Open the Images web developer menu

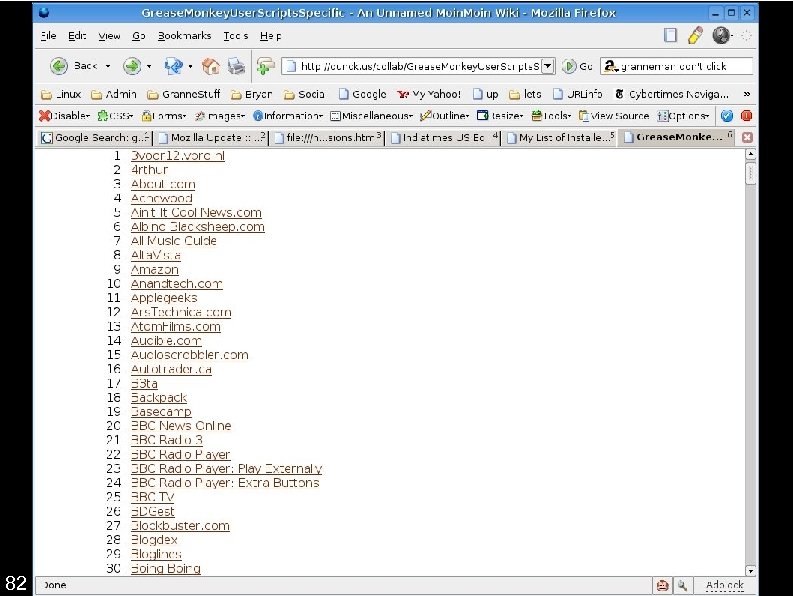[220, 116]
